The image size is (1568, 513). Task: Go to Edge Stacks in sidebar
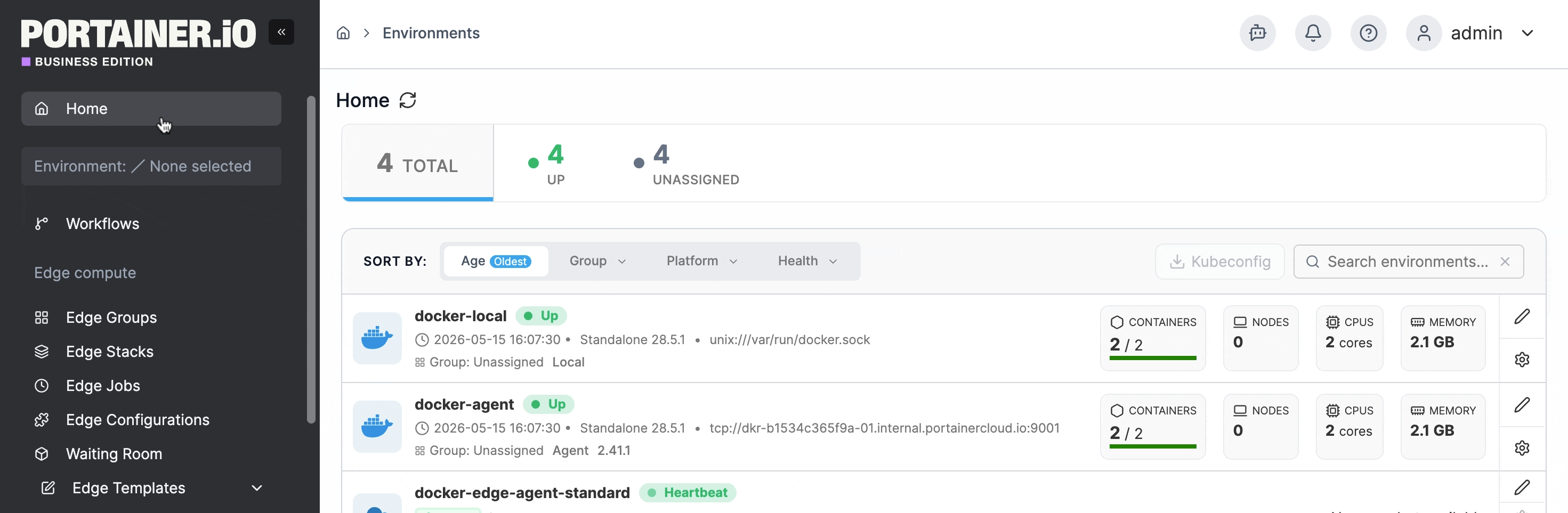click(x=110, y=352)
